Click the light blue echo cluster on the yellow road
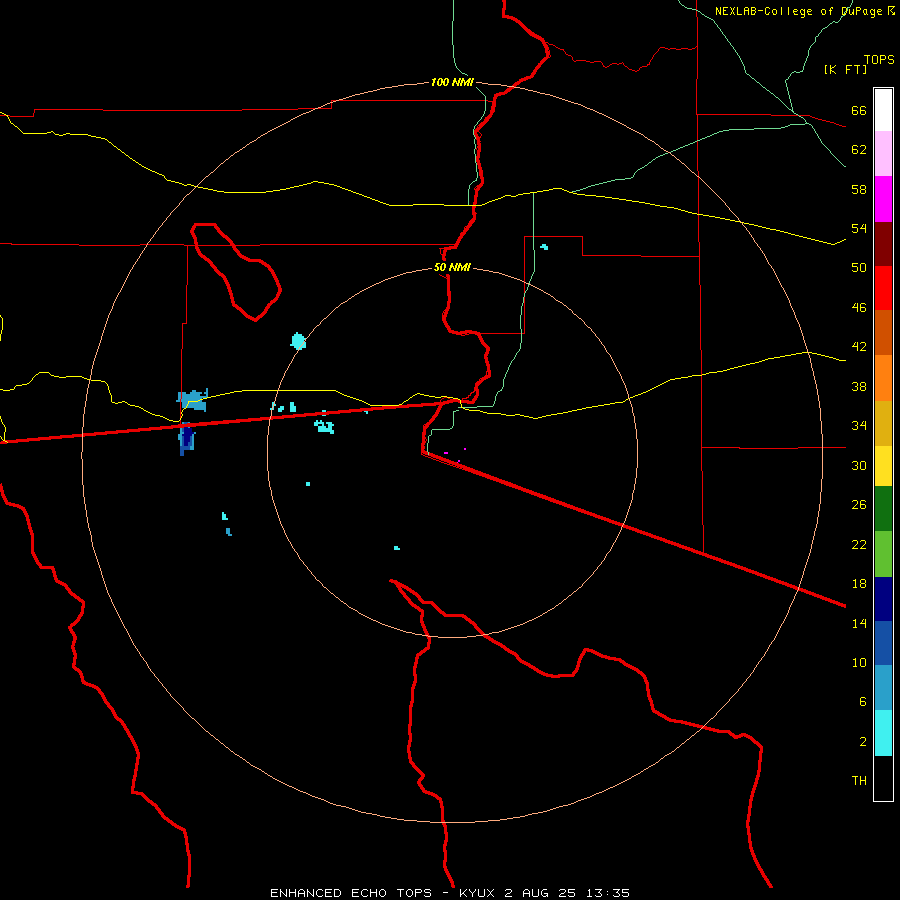Image resolution: width=900 pixels, height=900 pixels. [x=192, y=400]
